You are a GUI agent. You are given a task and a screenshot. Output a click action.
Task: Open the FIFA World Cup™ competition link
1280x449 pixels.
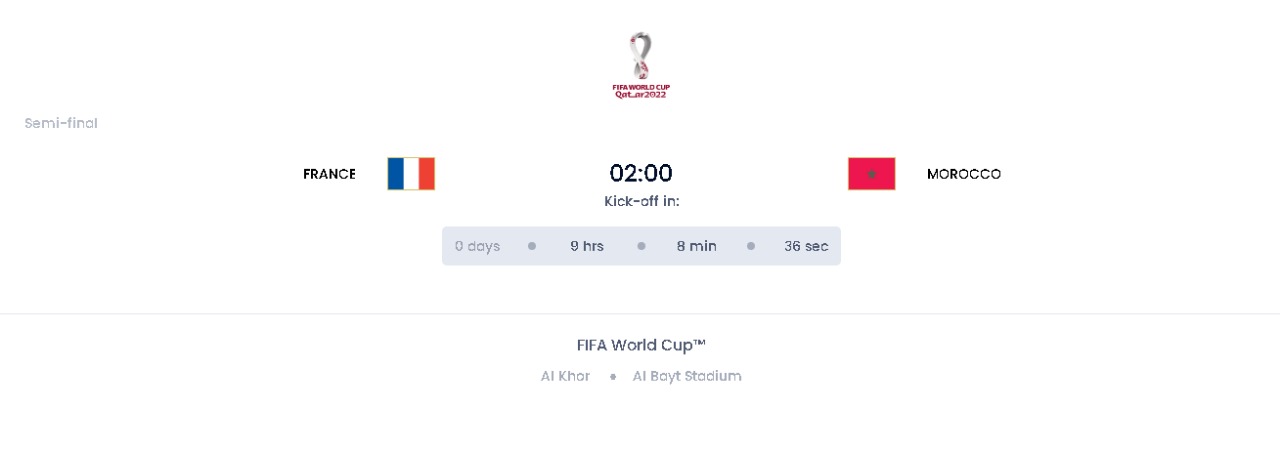[x=641, y=345]
